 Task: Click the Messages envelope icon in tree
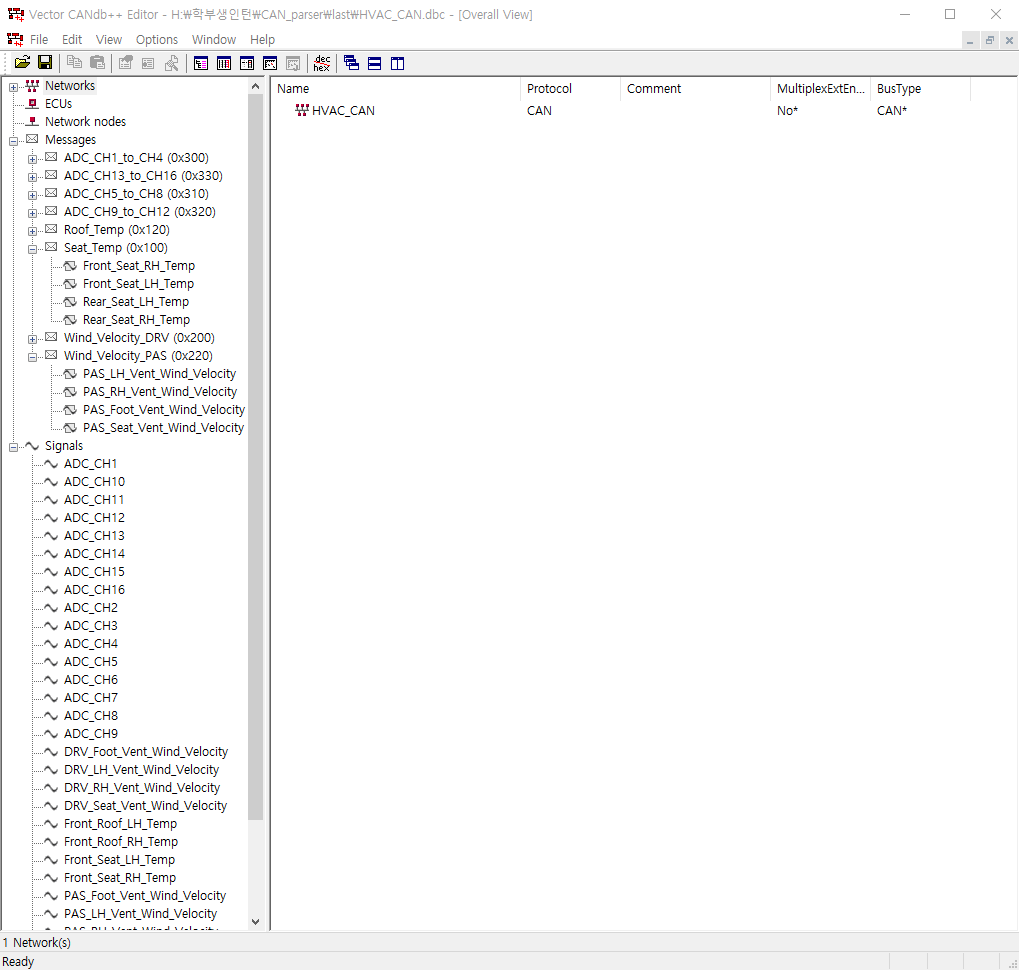(x=32, y=139)
